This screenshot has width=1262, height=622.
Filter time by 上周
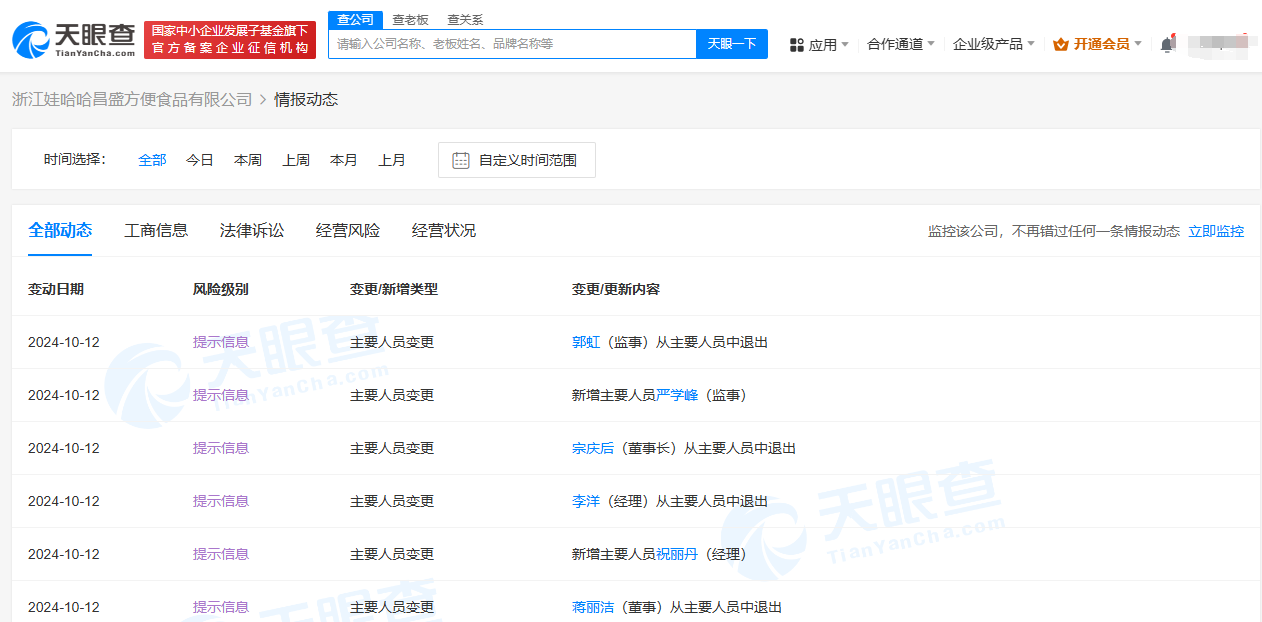[x=296, y=160]
